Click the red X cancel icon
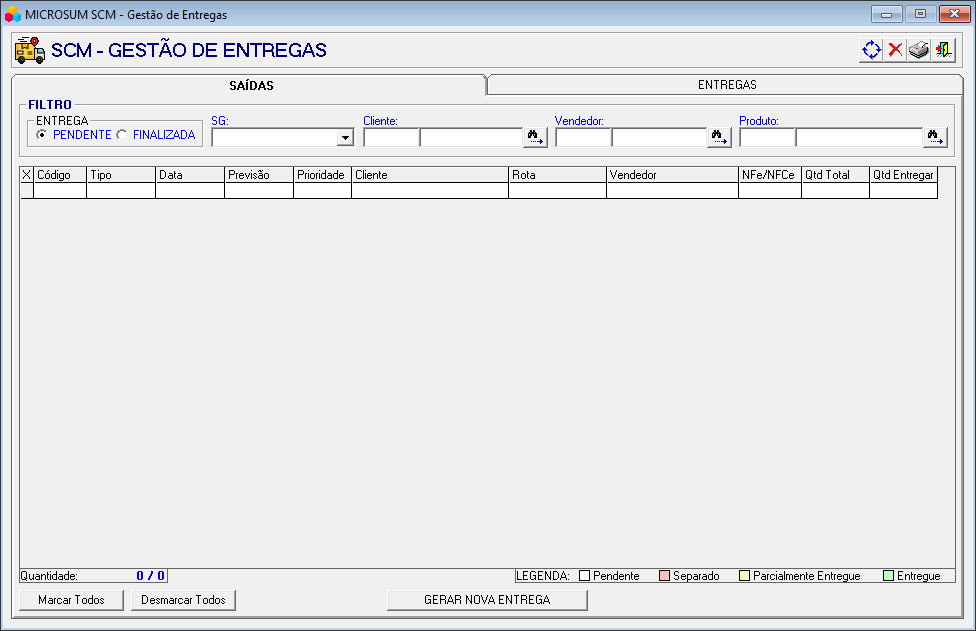Viewport: 976px width, 631px height. [895, 50]
